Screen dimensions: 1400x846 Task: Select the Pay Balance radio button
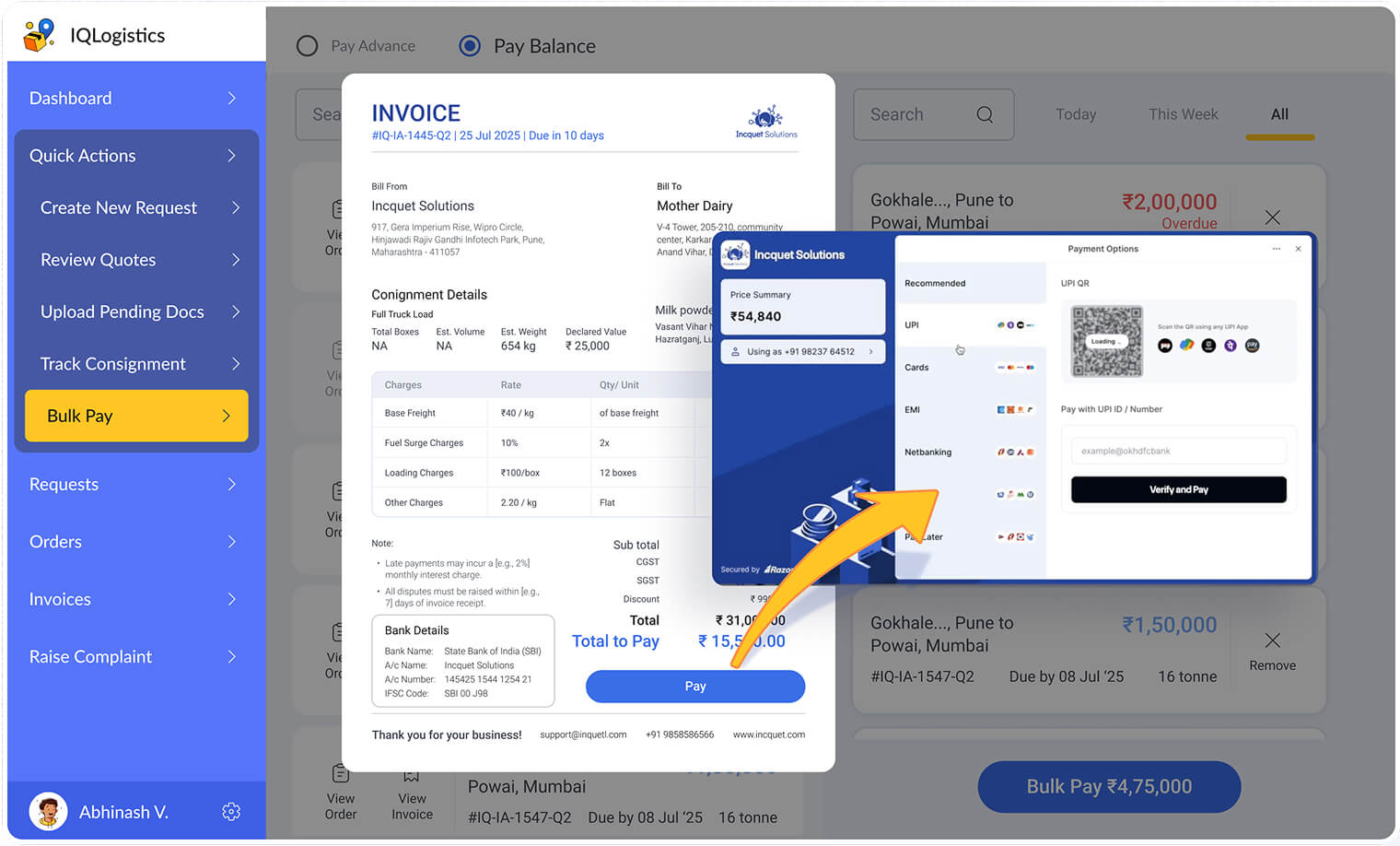click(470, 45)
